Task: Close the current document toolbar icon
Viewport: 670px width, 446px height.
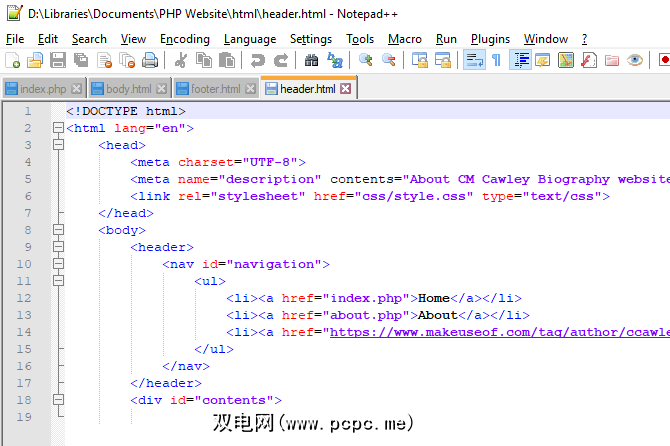Action: tap(104, 60)
